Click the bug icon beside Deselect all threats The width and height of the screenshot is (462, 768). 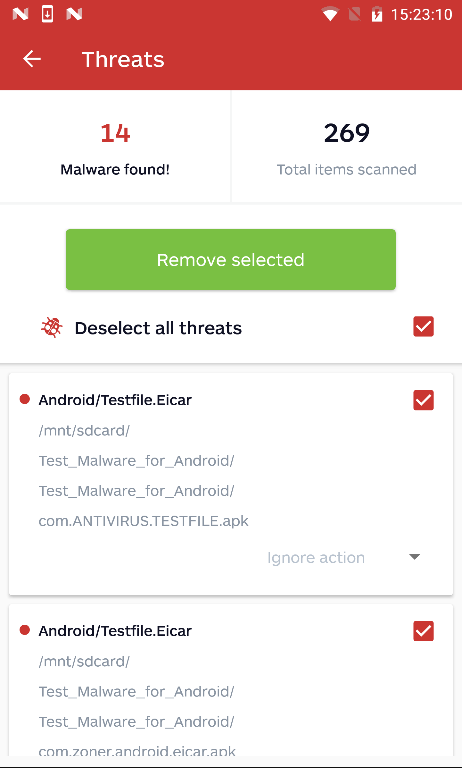tap(51, 328)
